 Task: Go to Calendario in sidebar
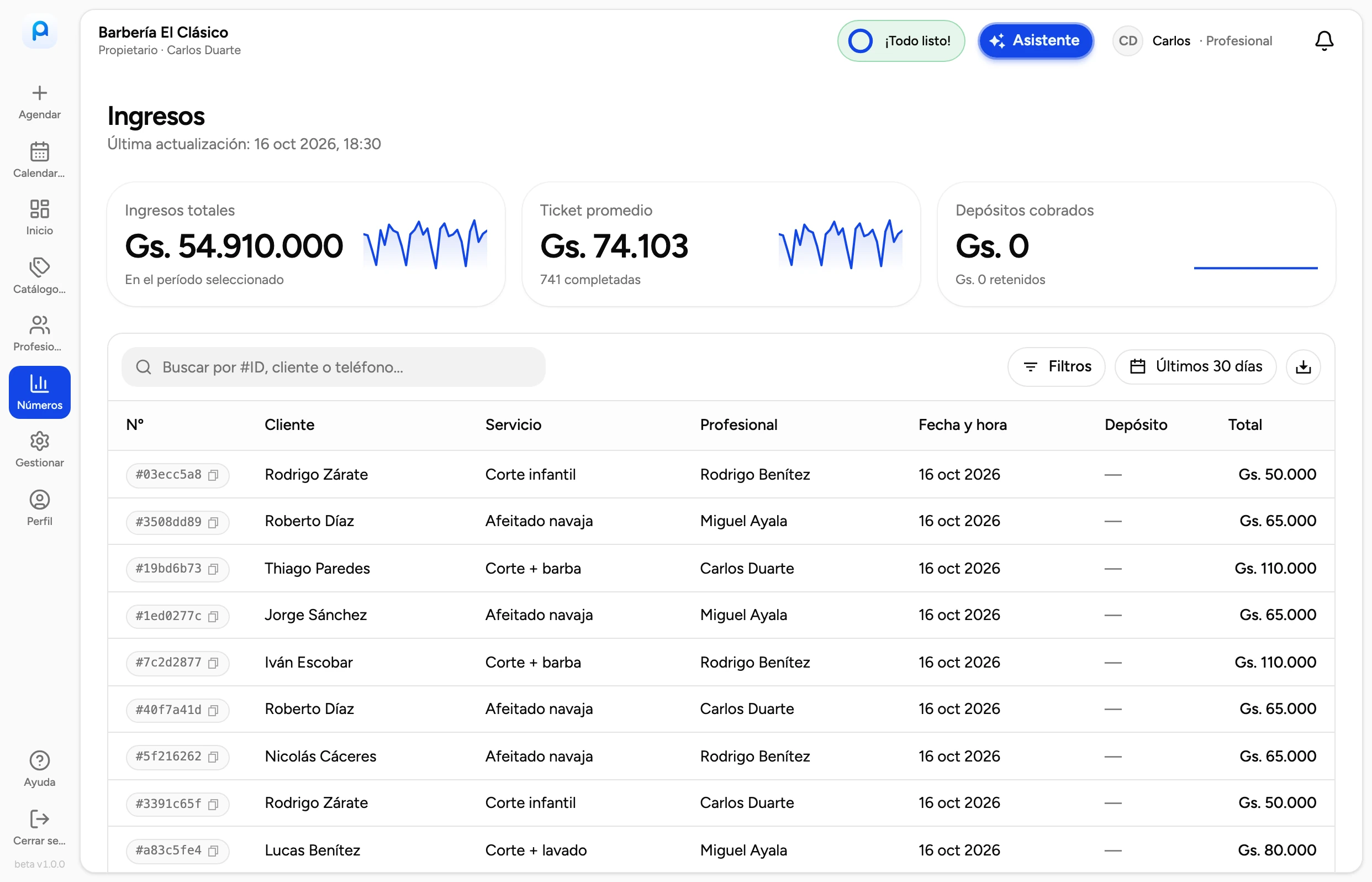[40, 160]
